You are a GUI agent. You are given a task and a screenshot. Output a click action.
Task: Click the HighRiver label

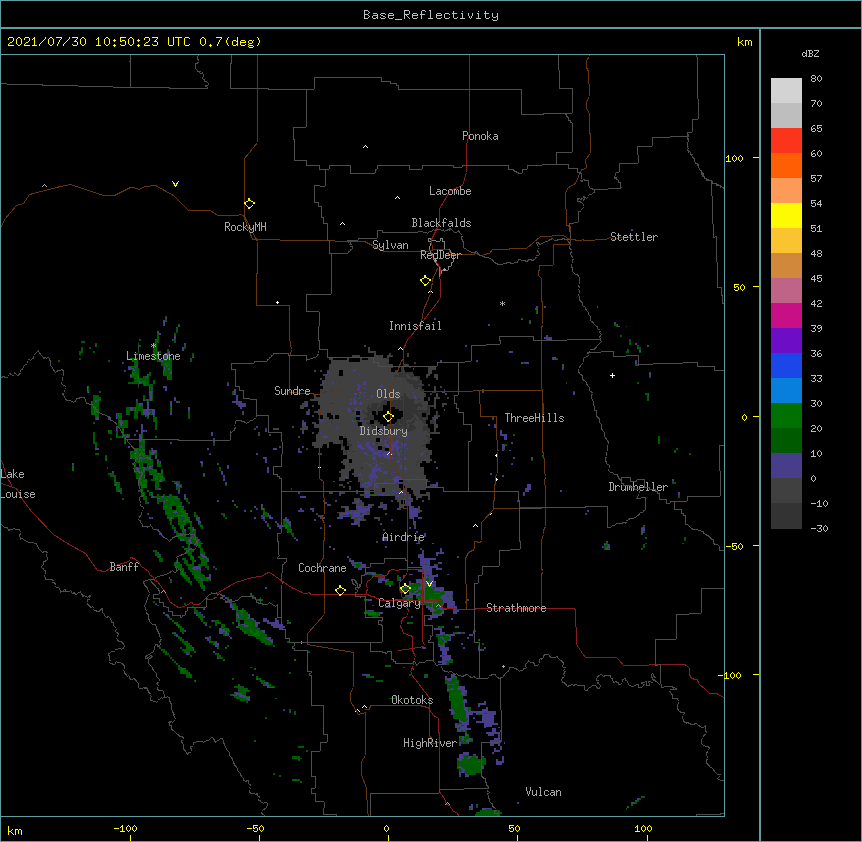430,743
